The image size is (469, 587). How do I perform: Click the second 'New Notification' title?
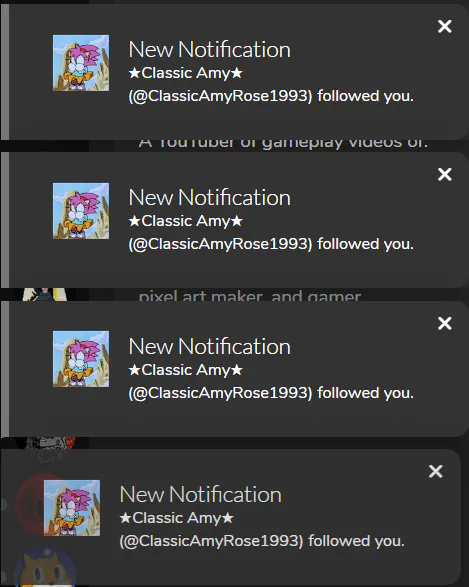click(x=209, y=197)
